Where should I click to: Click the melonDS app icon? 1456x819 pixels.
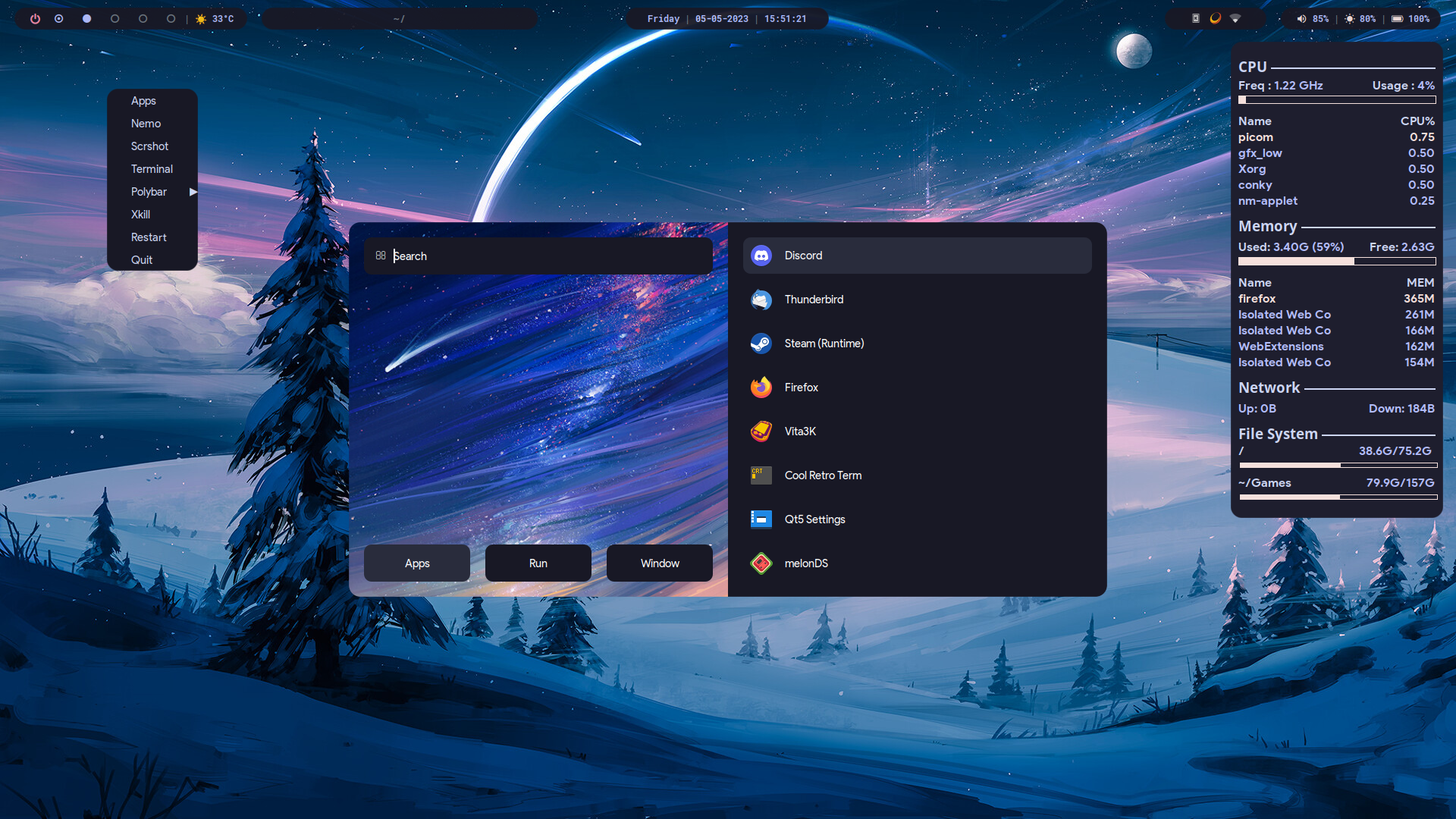pos(761,563)
